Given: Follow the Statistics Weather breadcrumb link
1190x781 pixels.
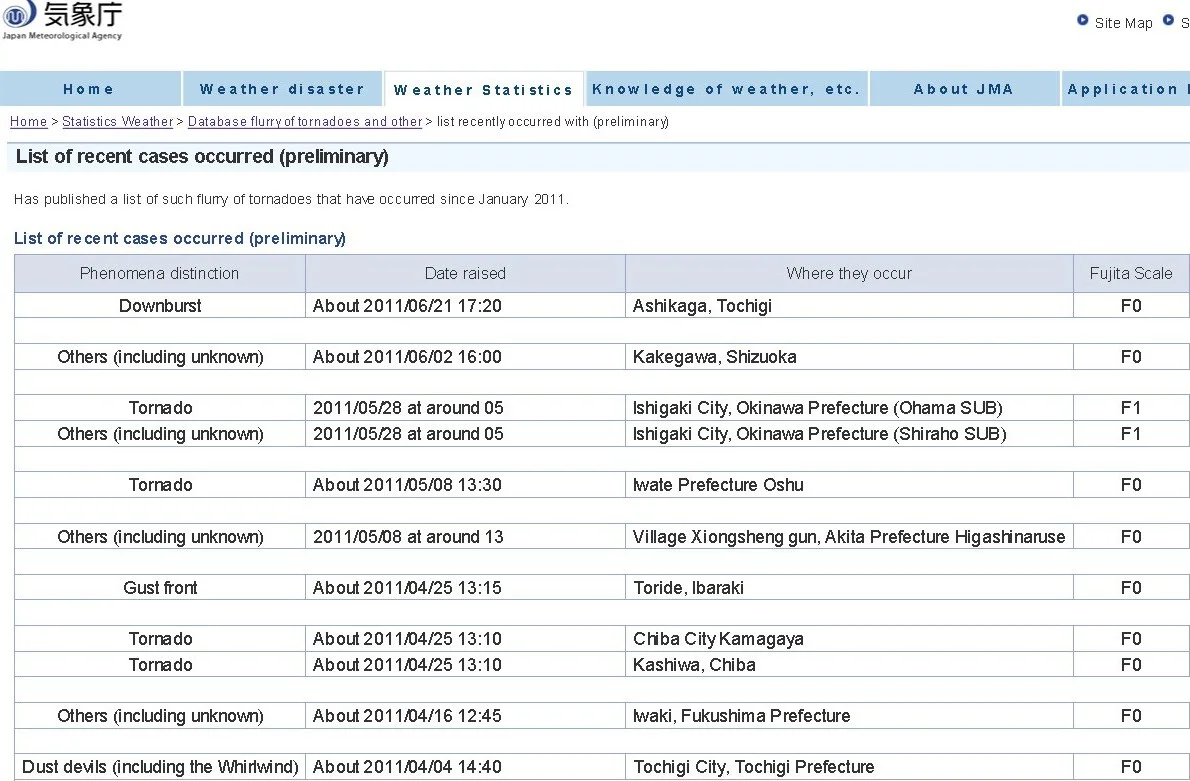Looking at the screenshot, I should point(118,121).
